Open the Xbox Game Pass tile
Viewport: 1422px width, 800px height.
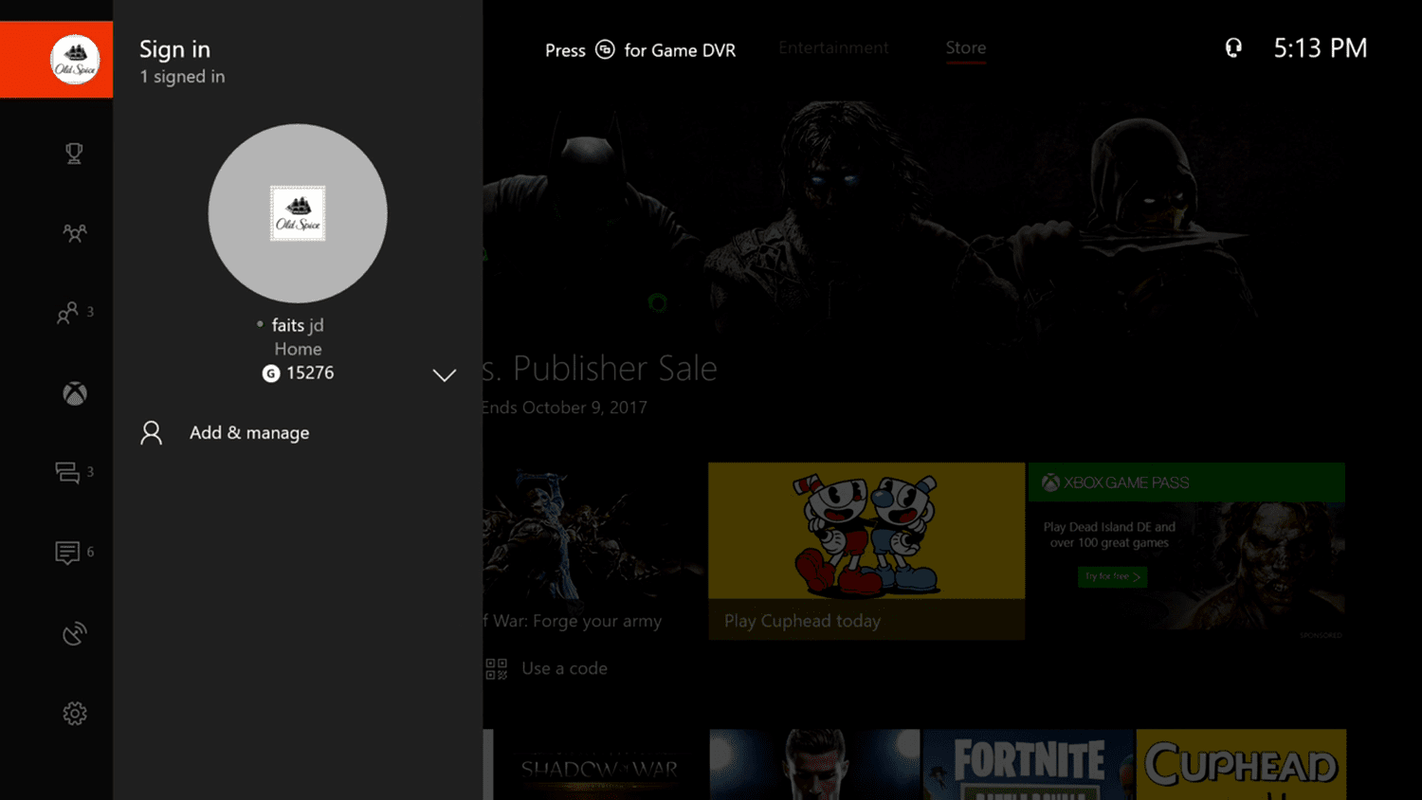tap(1186, 551)
